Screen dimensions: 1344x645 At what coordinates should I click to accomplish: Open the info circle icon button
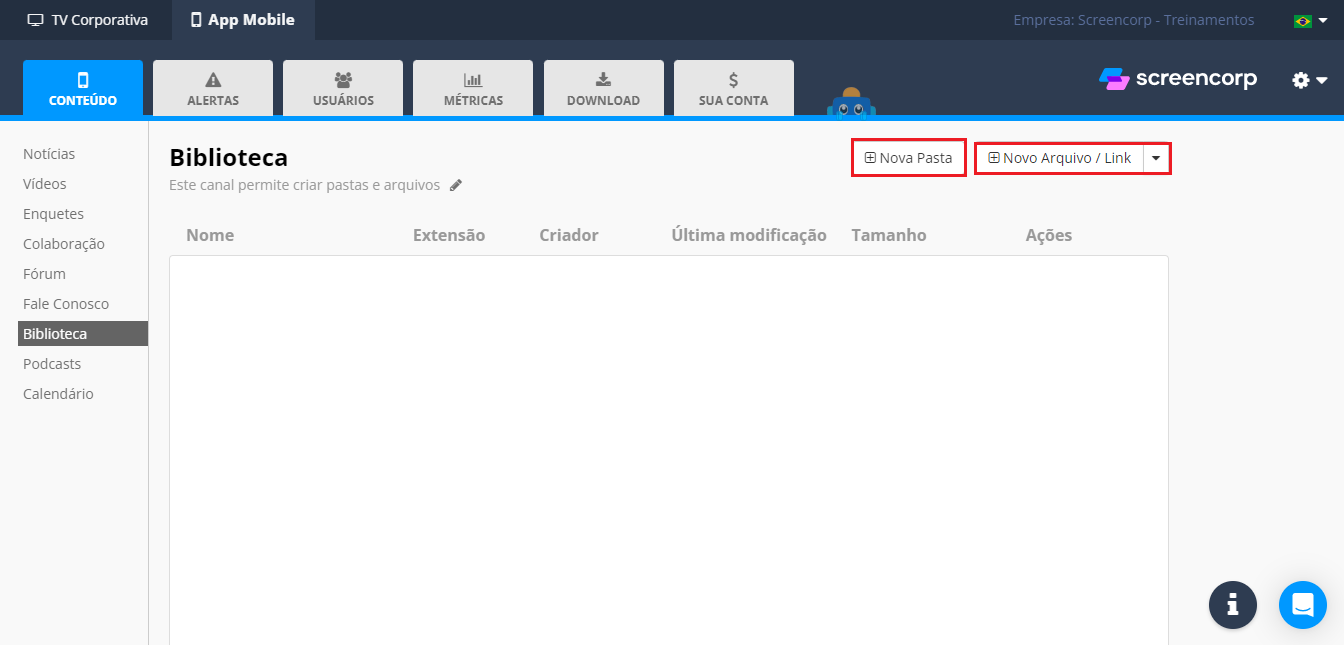1232,605
